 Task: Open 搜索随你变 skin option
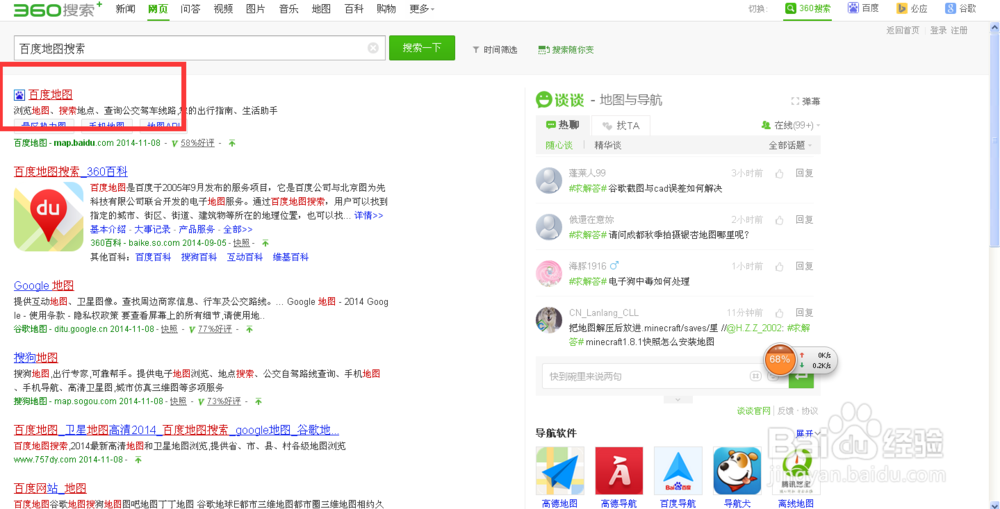point(566,50)
